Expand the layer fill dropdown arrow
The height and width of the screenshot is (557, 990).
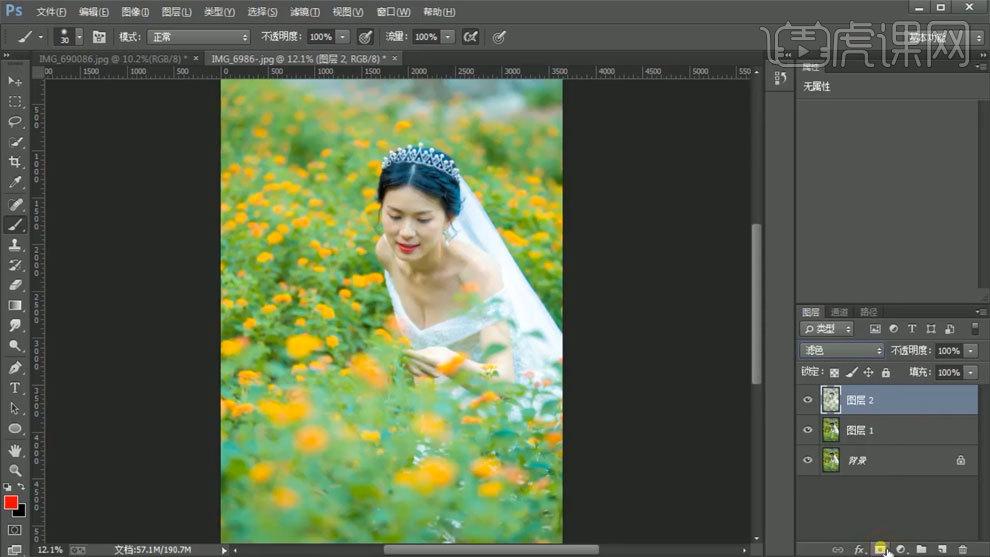click(971, 373)
